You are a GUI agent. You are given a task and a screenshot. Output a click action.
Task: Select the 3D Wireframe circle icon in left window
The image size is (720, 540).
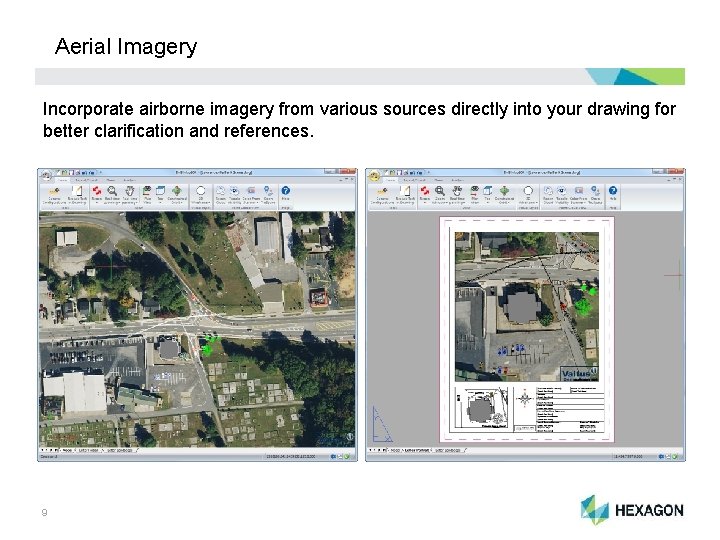(x=201, y=191)
